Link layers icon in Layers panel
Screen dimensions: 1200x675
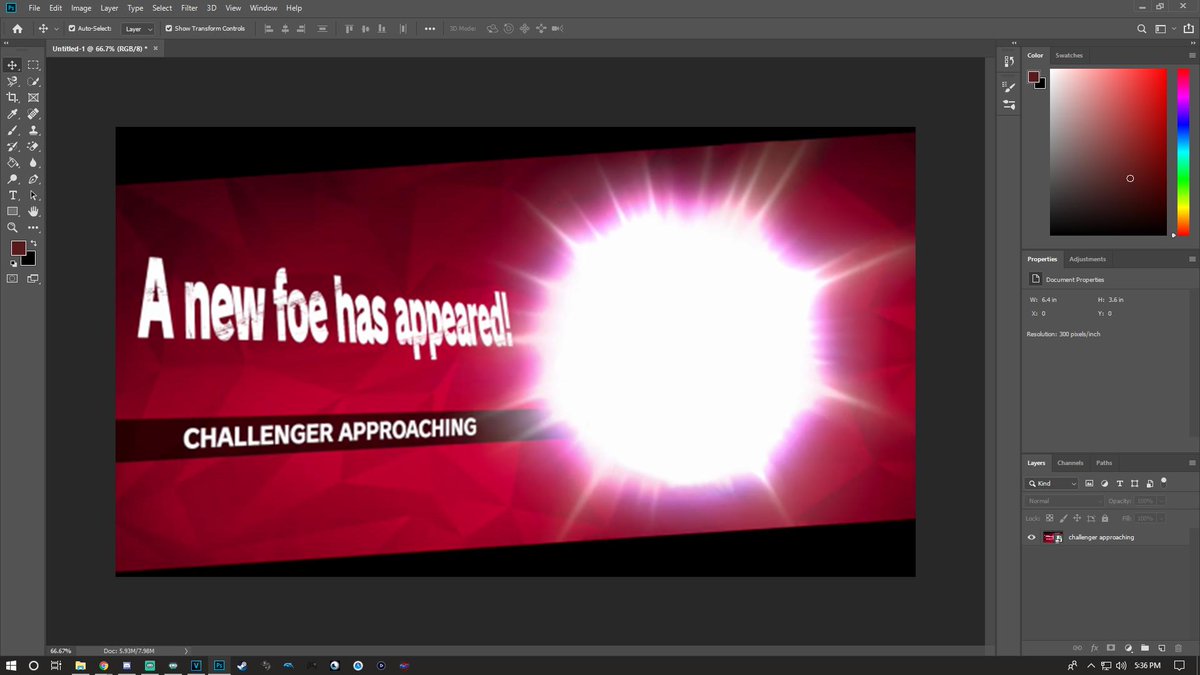[x=1077, y=647]
